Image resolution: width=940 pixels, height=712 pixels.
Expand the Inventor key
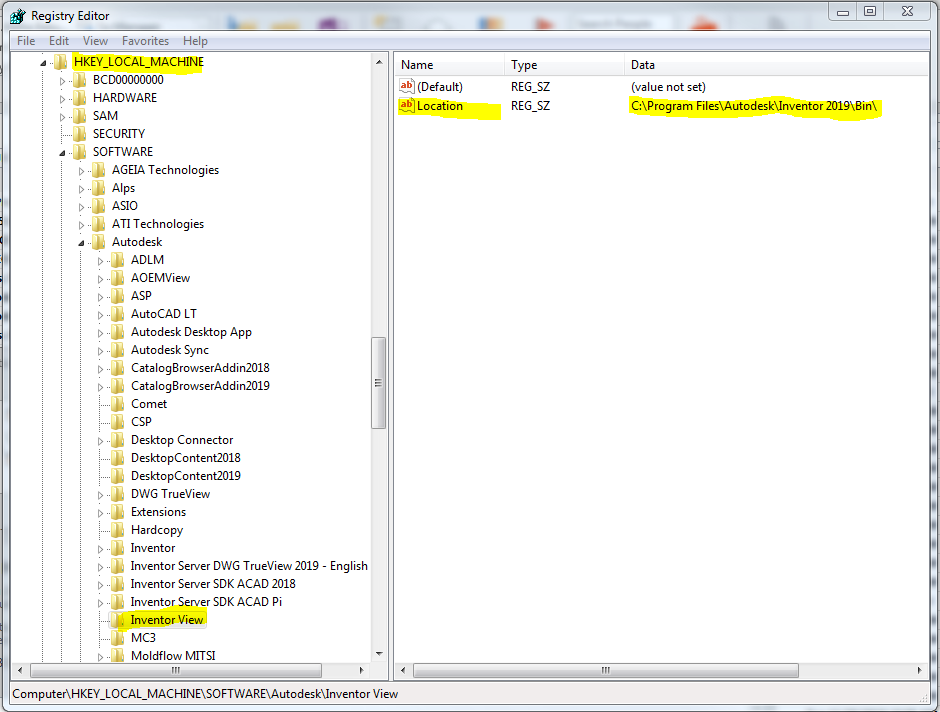[x=101, y=549]
